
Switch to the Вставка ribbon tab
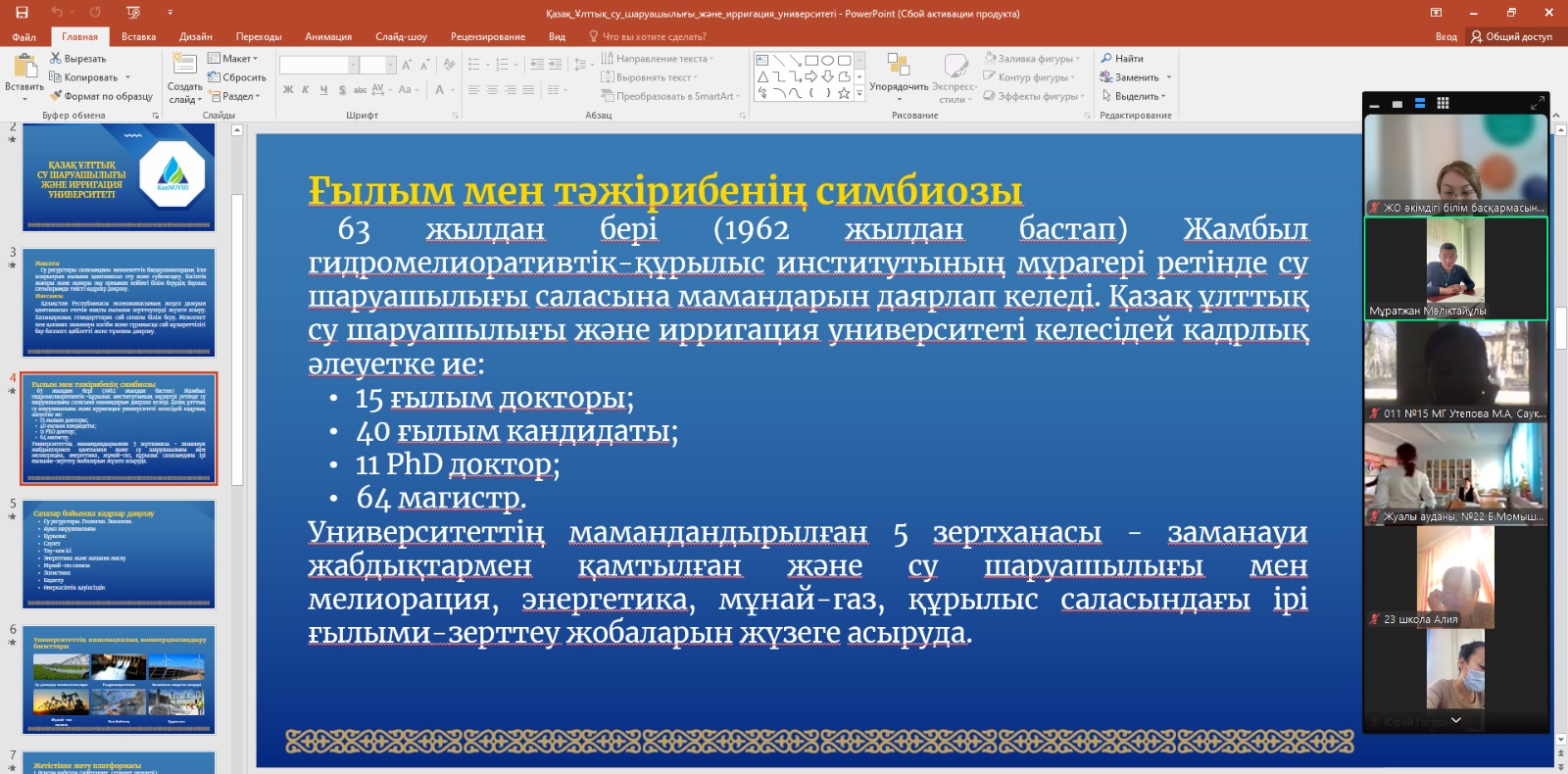[138, 37]
